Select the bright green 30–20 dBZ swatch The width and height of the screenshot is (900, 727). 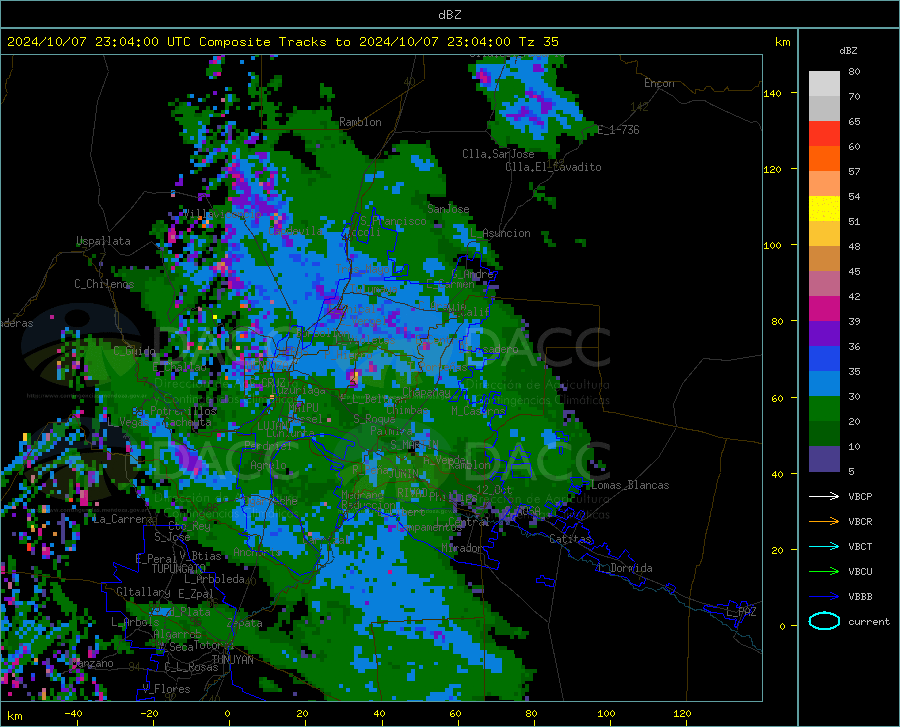tap(824, 409)
